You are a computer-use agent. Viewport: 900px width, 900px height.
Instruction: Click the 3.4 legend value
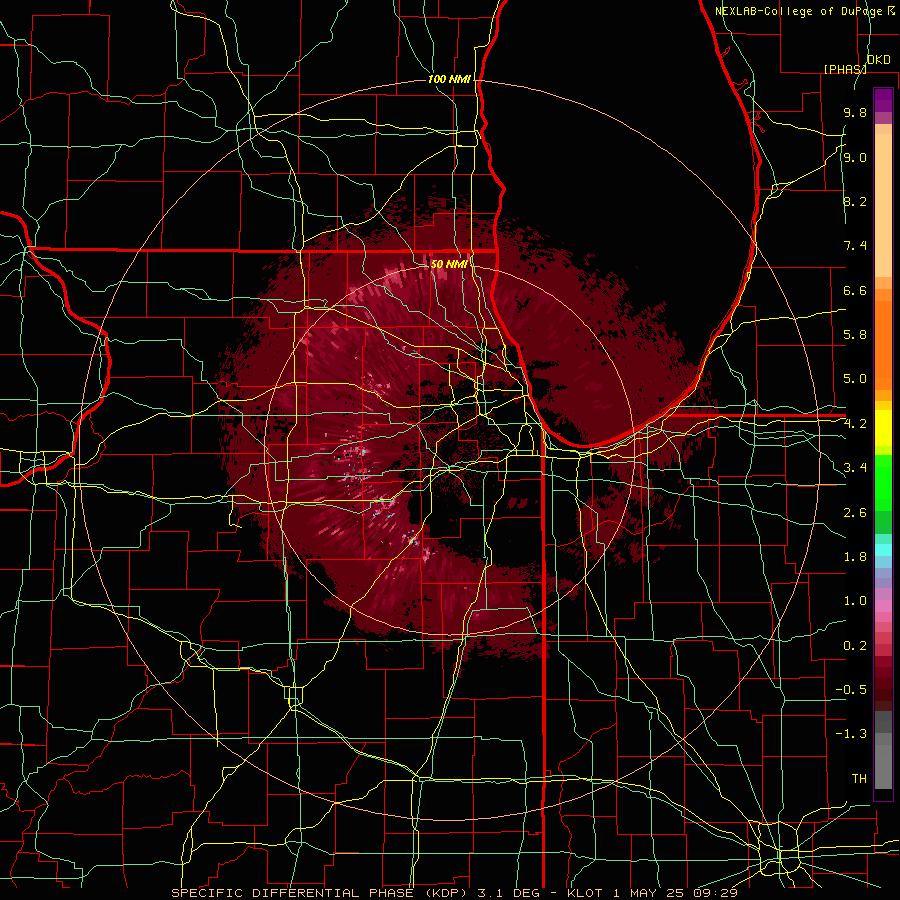855,468
